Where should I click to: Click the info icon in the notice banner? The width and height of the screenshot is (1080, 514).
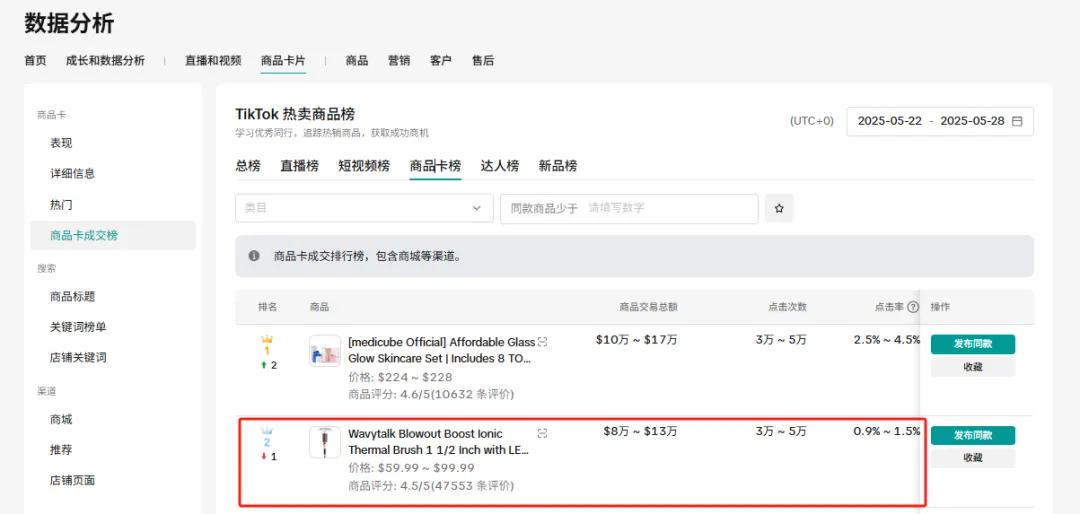click(x=254, y=256)
